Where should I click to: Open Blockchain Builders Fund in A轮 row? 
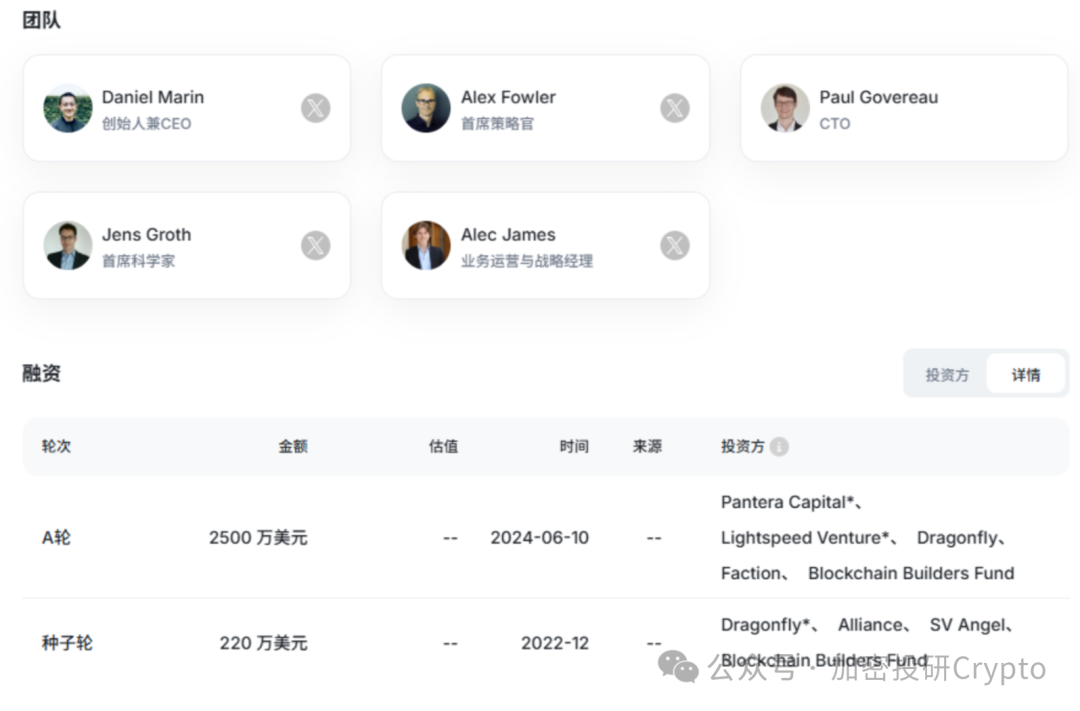pos(911,573)
